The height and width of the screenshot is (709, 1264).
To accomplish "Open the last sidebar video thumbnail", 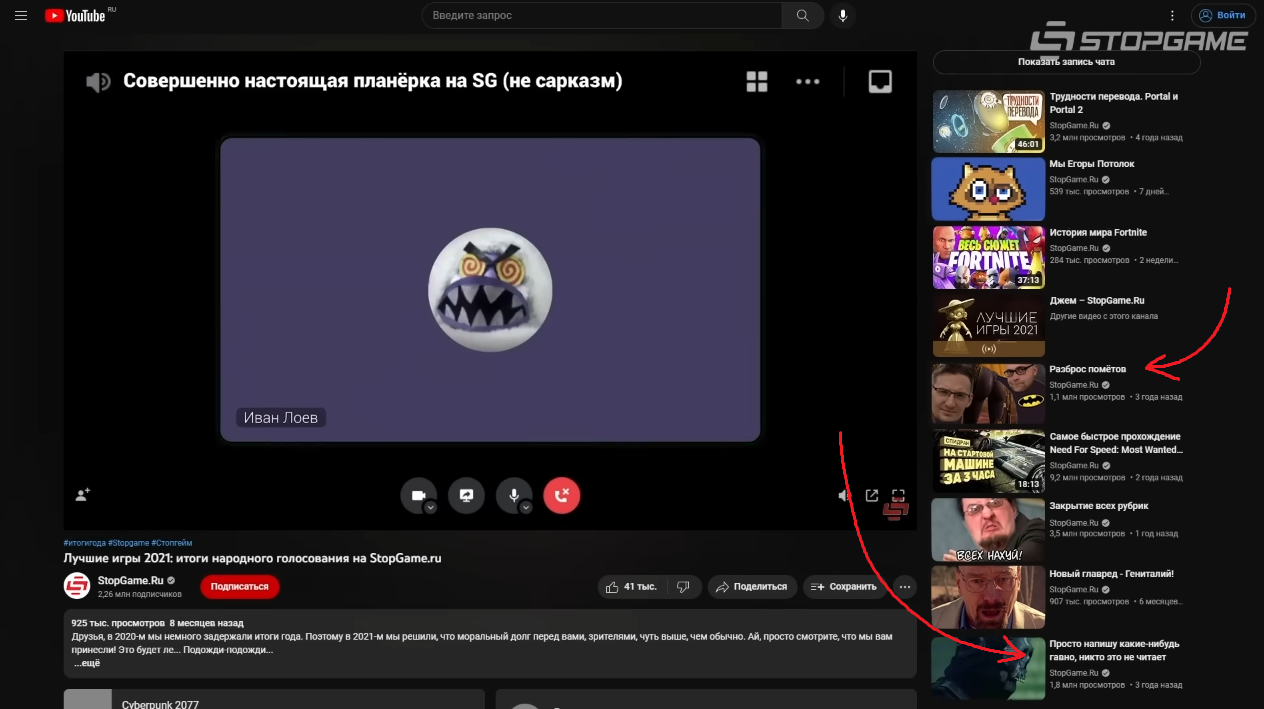I will [x=988, y=668].
